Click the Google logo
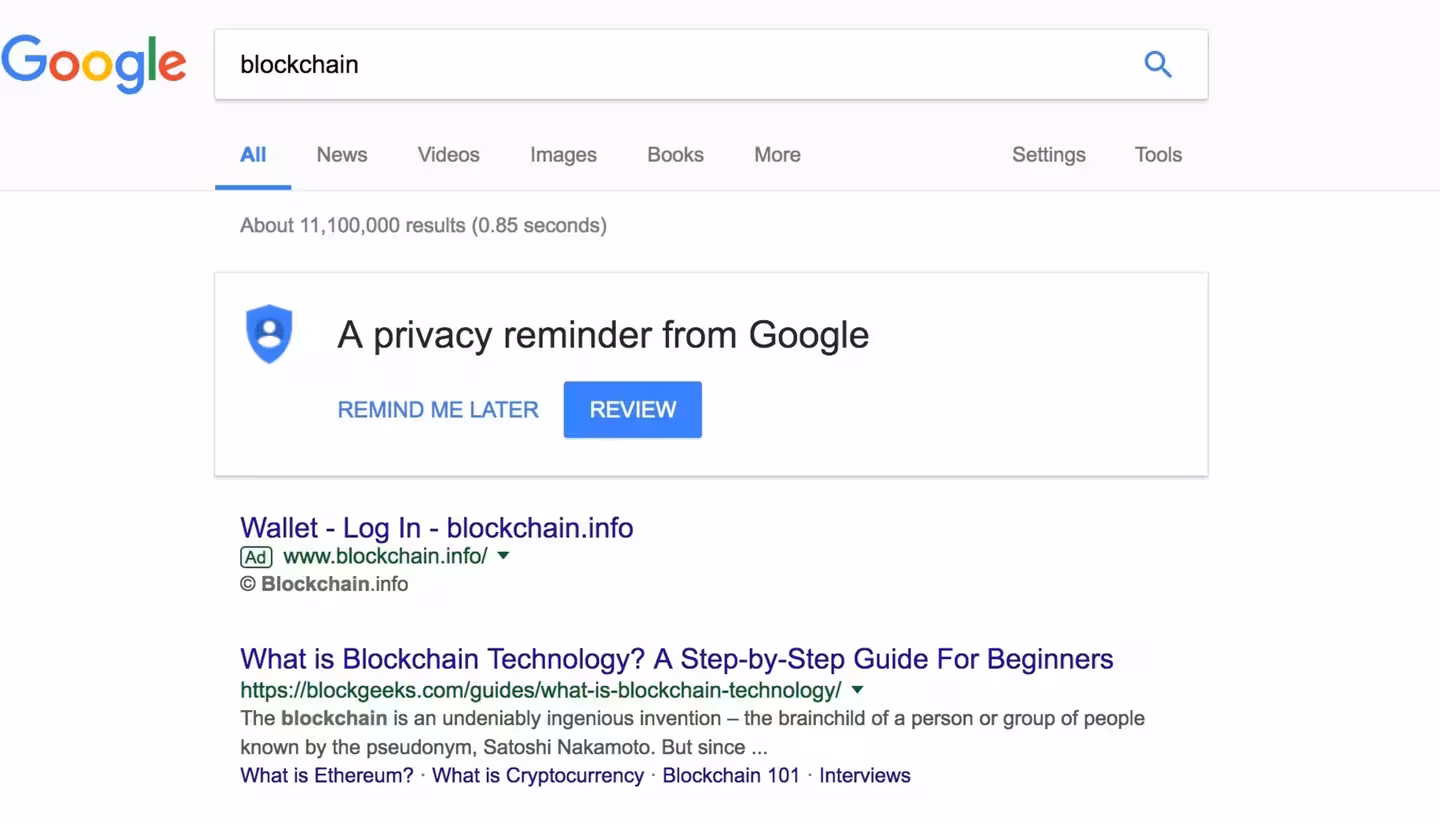Screen dimensions: 1440x824 coord(94,63)
